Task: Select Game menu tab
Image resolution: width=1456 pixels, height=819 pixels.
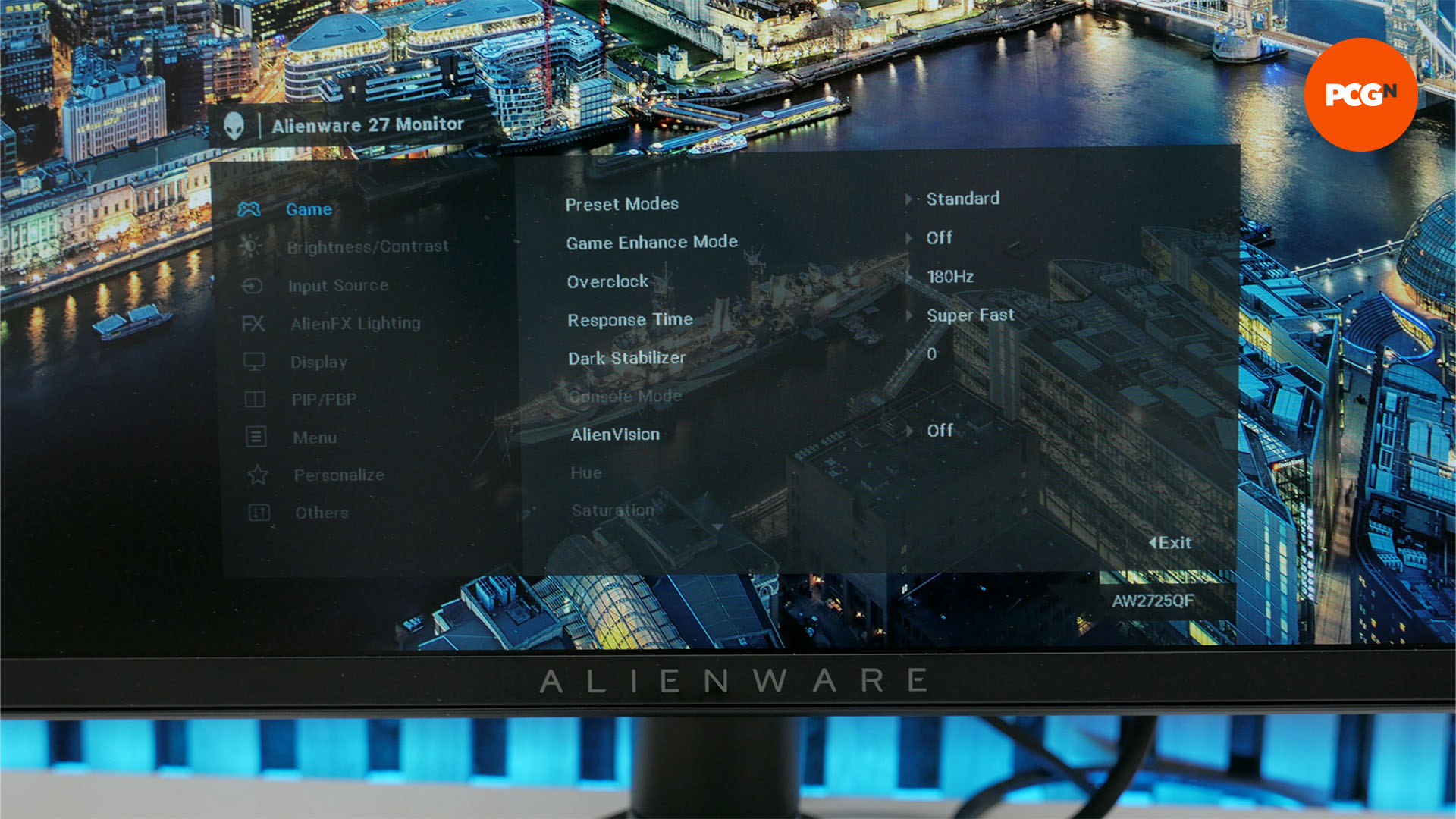Action: pos(308,208)
